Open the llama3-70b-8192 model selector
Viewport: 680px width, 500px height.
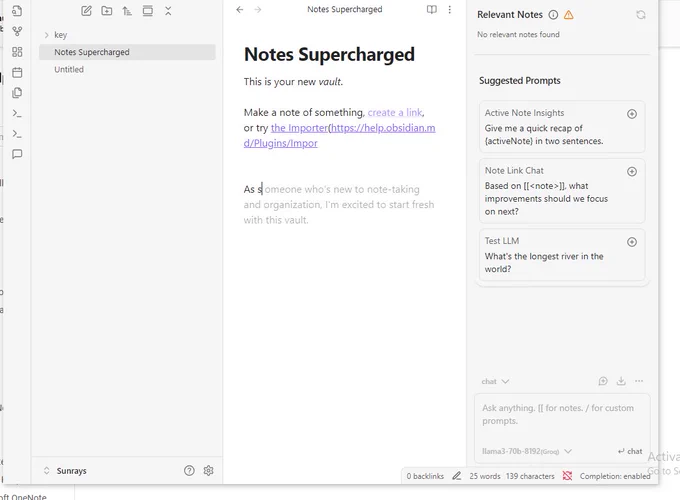coord(527,451)
